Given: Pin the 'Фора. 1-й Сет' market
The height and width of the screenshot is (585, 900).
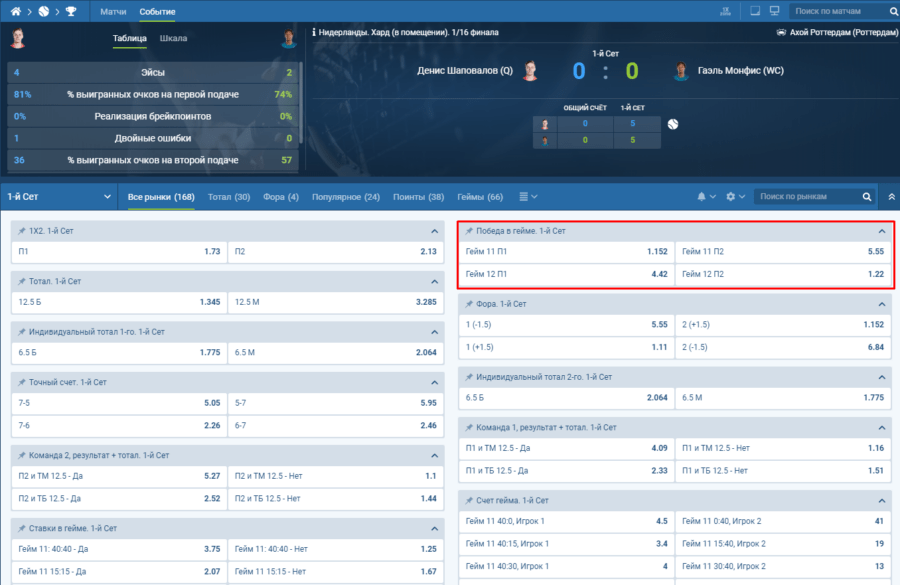Looking at the screenshot, I should pyautogui.click(x=469, y=303).
